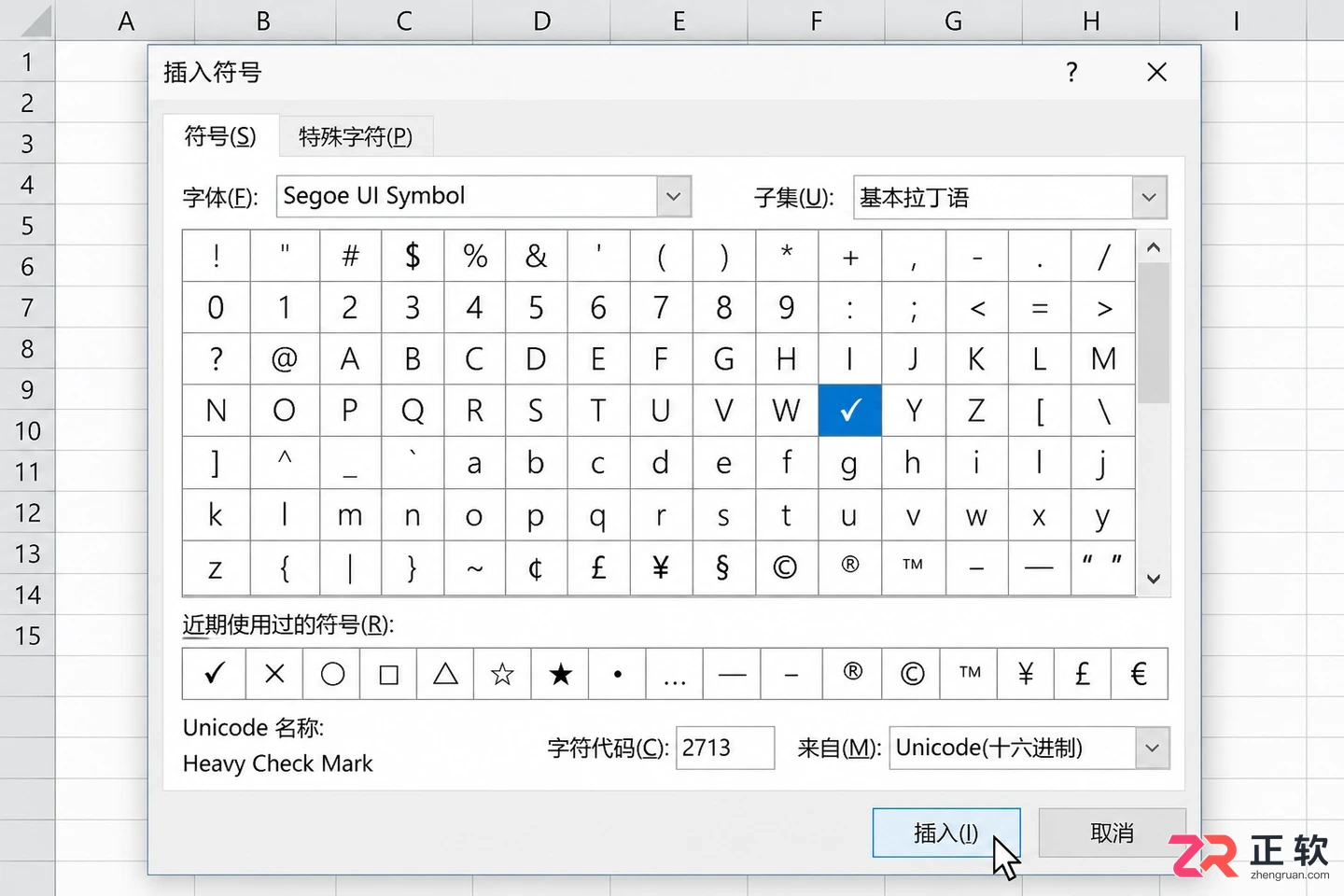The width and height of the screenshot is (1344, 896).
Task: Click the select-all corner of the worksheet
Action: tap(27, 21)
